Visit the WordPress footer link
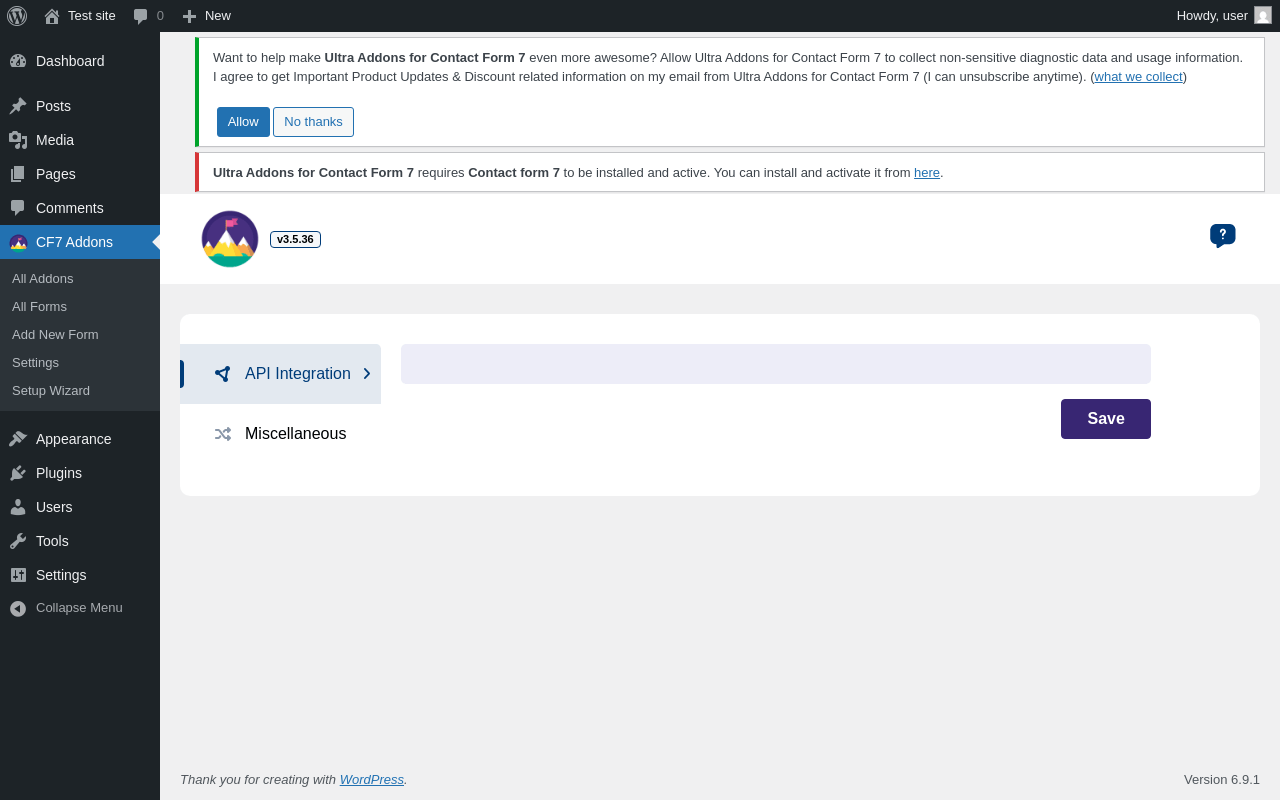The image size is (1280, 800). pyautogui.click(x=372, y=780)
